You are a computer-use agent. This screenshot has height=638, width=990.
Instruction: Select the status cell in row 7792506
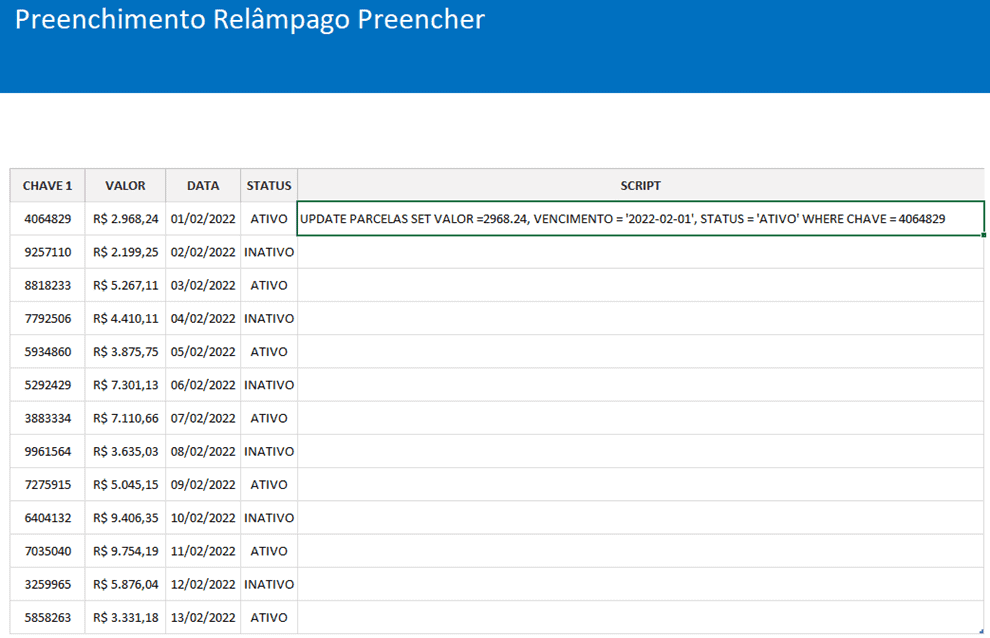click(x=269, y=318)
